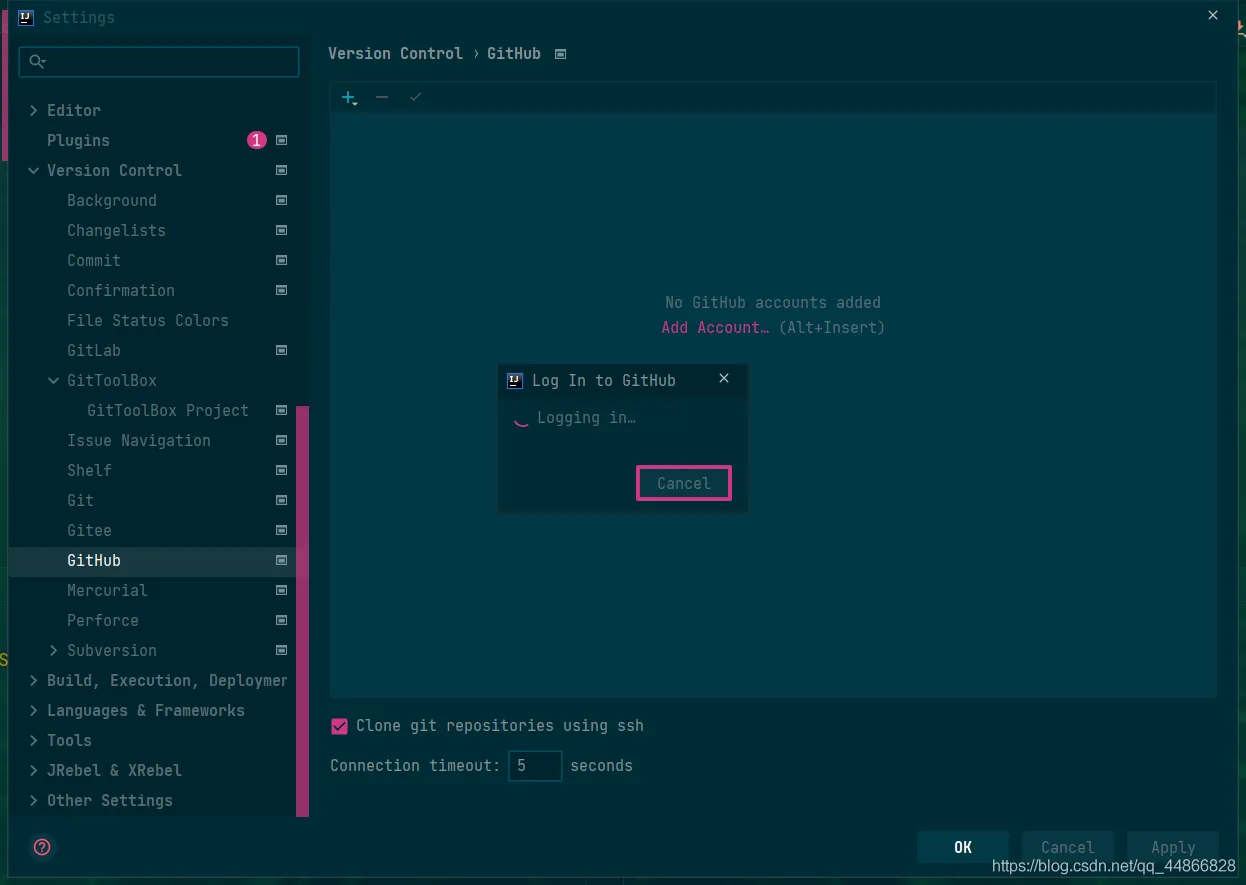Click project-level icon next to Commit
Screen dimensions: 1246x885
[282, 261]
